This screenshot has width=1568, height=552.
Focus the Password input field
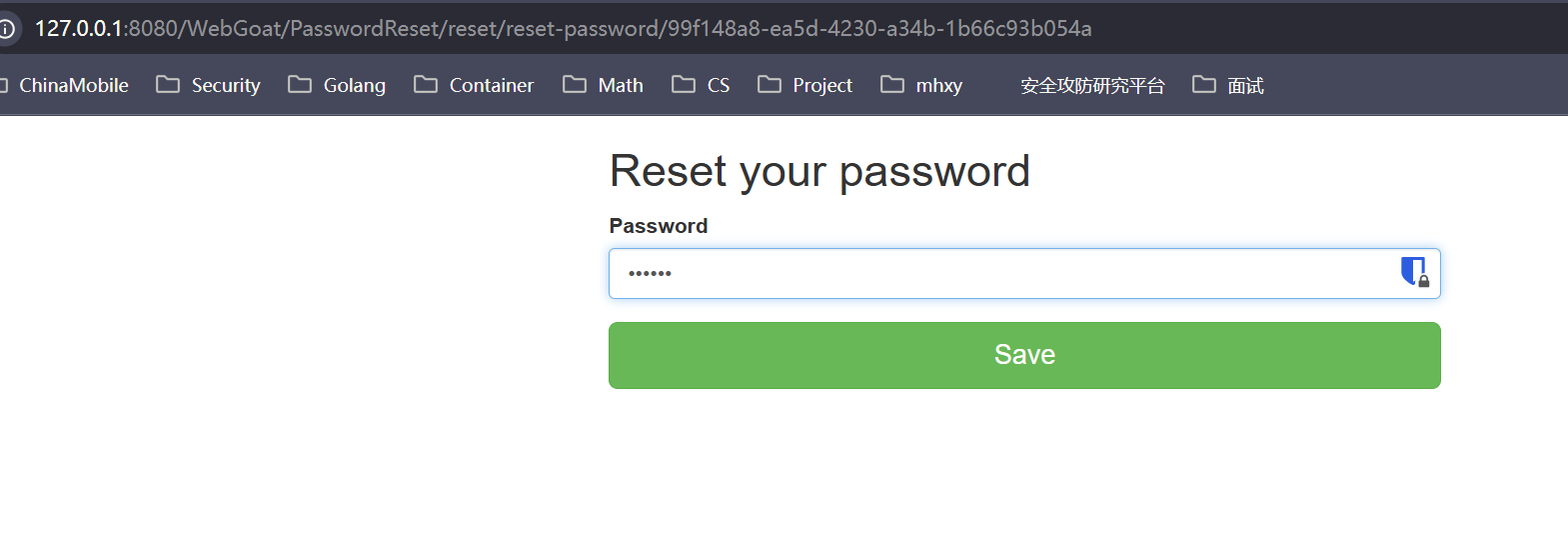tap(999, 273)
